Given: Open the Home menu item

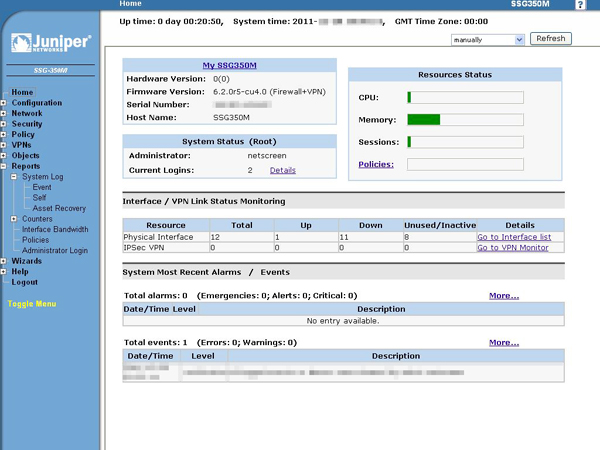Looking at the screenshot, I should pos(22,92).
